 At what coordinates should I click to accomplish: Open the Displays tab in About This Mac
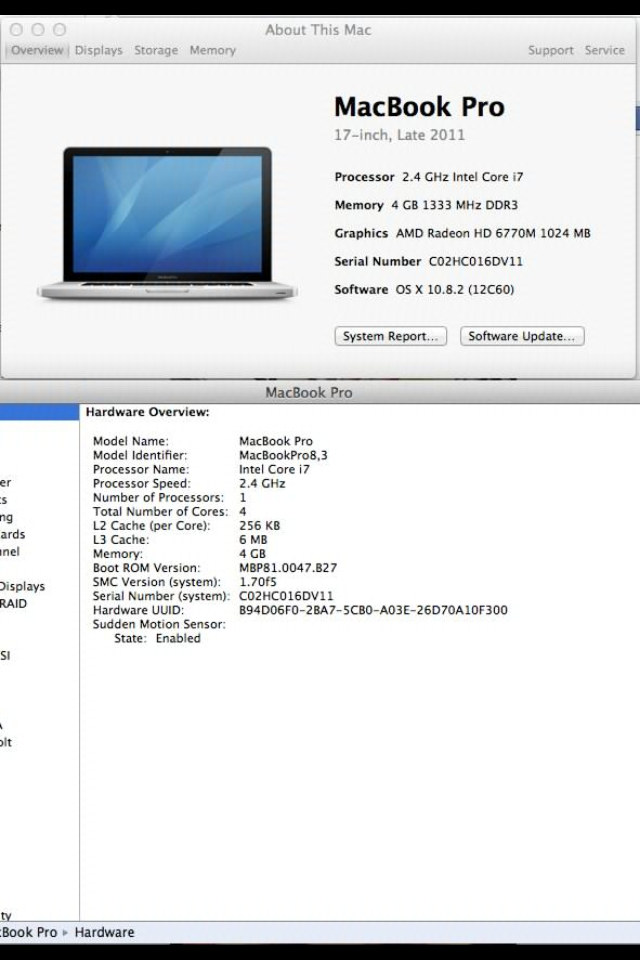(x=98, y=50)
